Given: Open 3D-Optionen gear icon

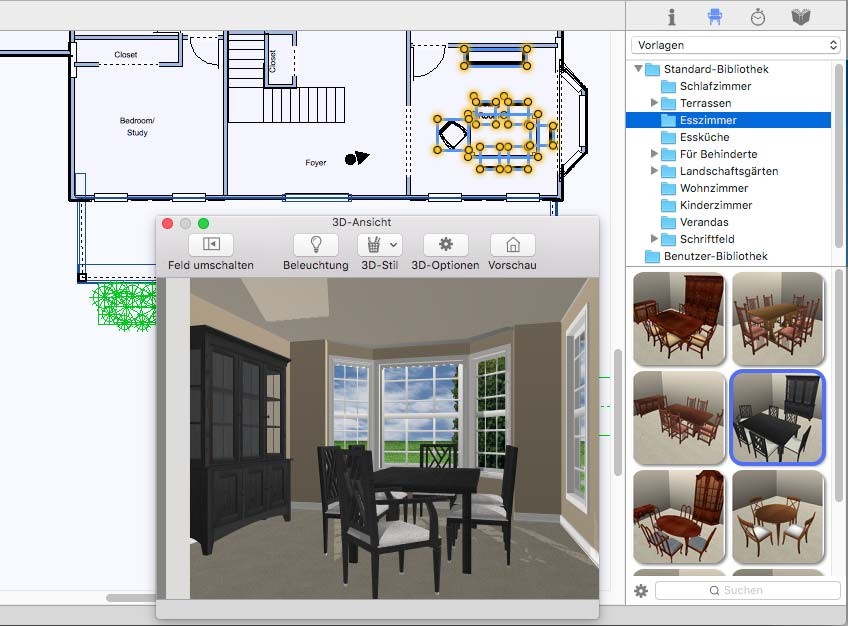Looking at the screenshot, I should coord(446,244).
